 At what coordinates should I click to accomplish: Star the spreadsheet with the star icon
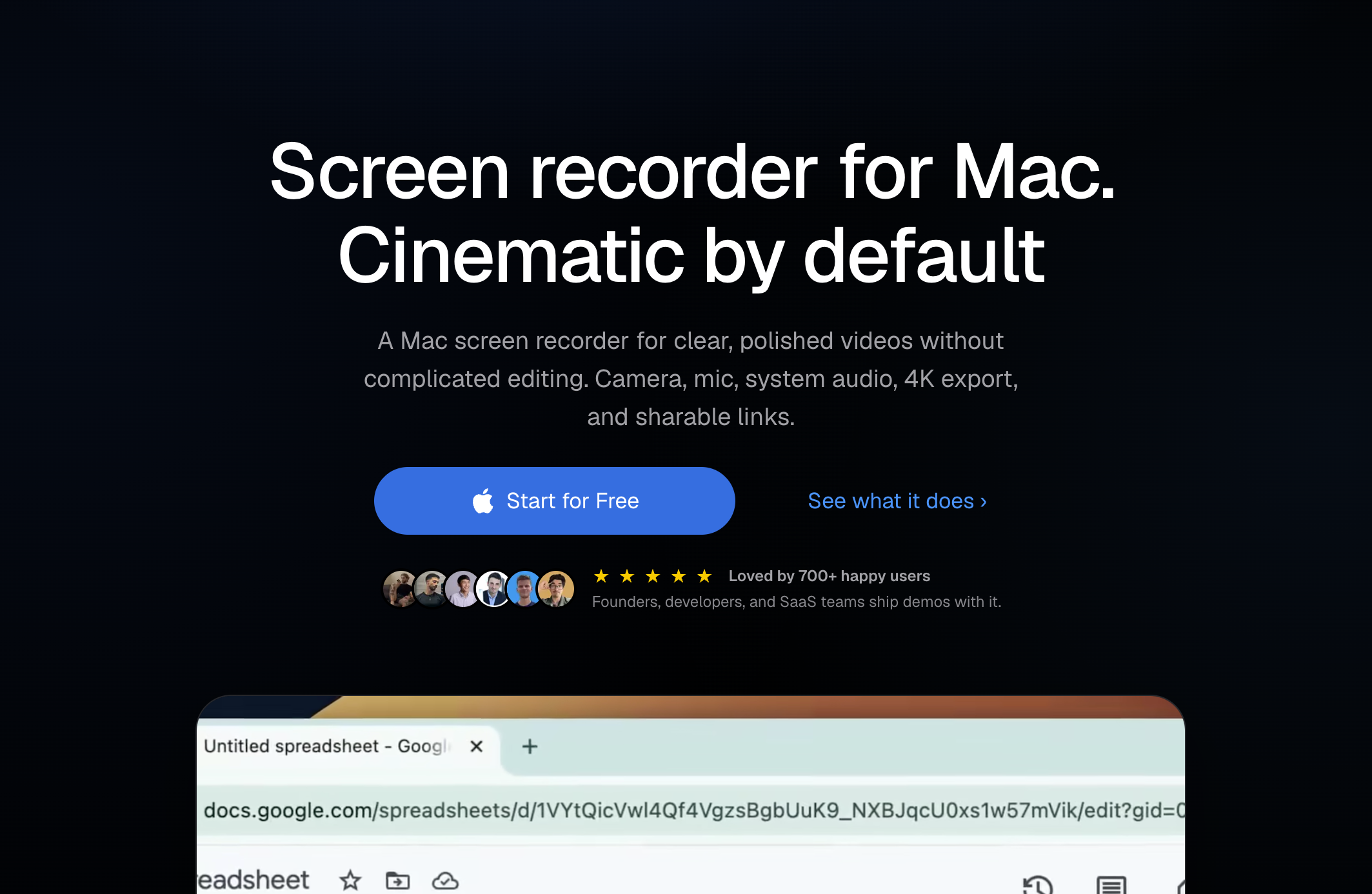350,880
